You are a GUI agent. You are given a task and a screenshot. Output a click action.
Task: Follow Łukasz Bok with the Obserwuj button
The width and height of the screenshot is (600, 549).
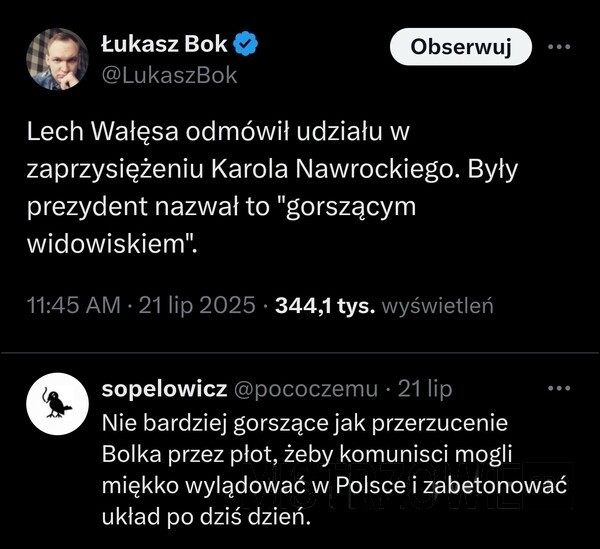click(x=461, y=47)
